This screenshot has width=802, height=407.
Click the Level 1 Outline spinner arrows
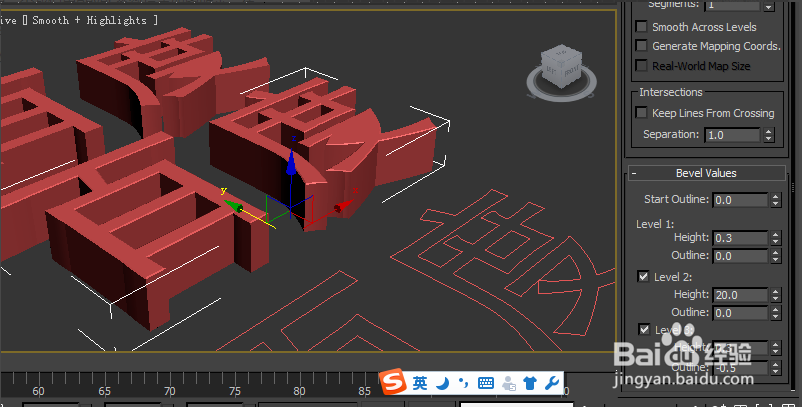(776, 256)
